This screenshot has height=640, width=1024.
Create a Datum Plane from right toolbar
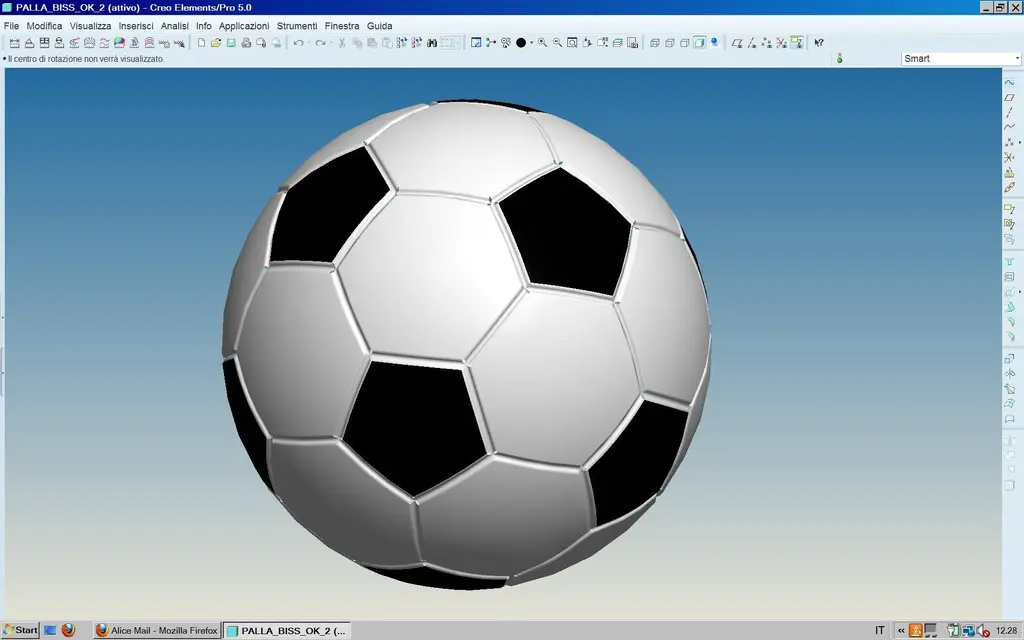[1009, 97]
